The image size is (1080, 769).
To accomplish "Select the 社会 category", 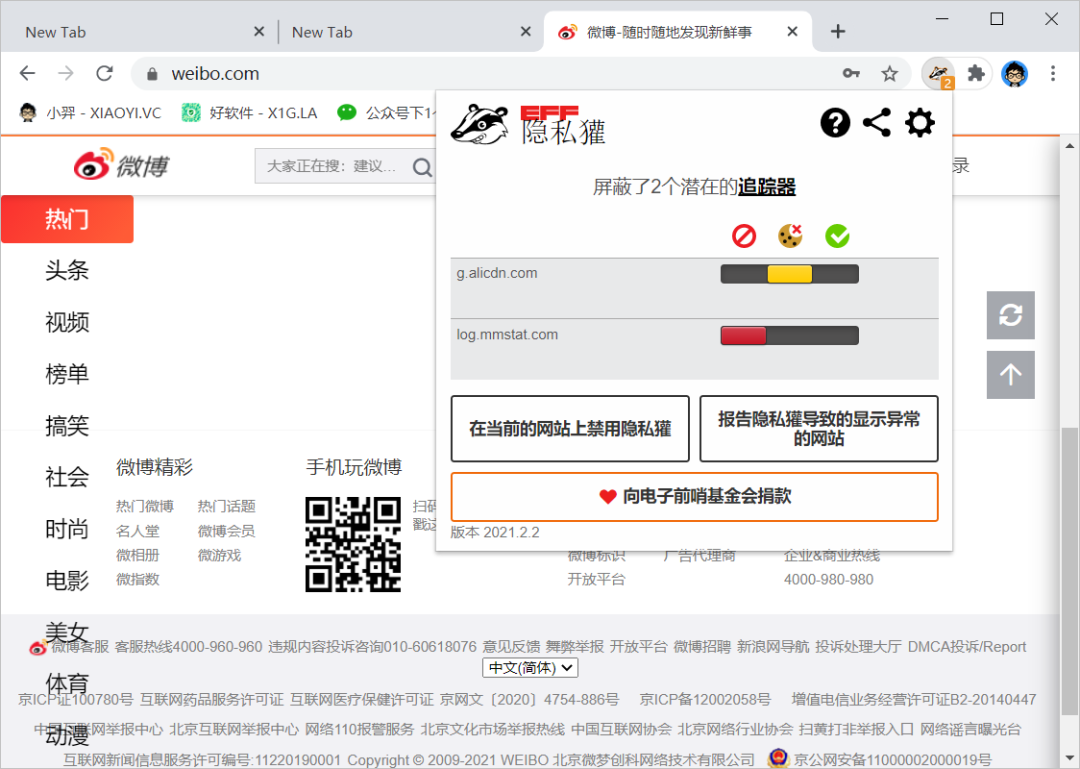I will click(x=67, y=478).
